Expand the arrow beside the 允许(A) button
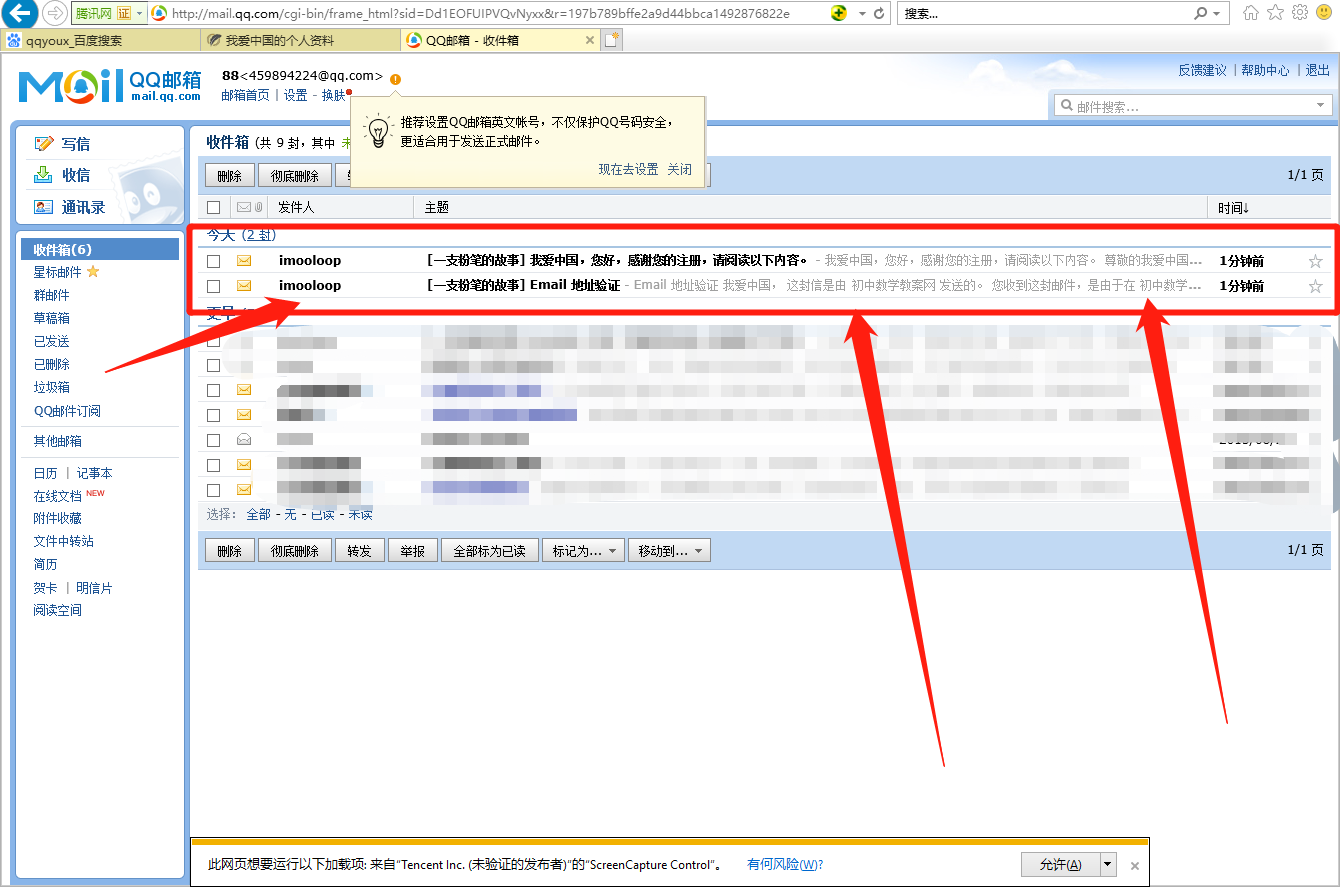This screenshot has width=1340, height=887. pyautogui.click(x=1108, y=864)
